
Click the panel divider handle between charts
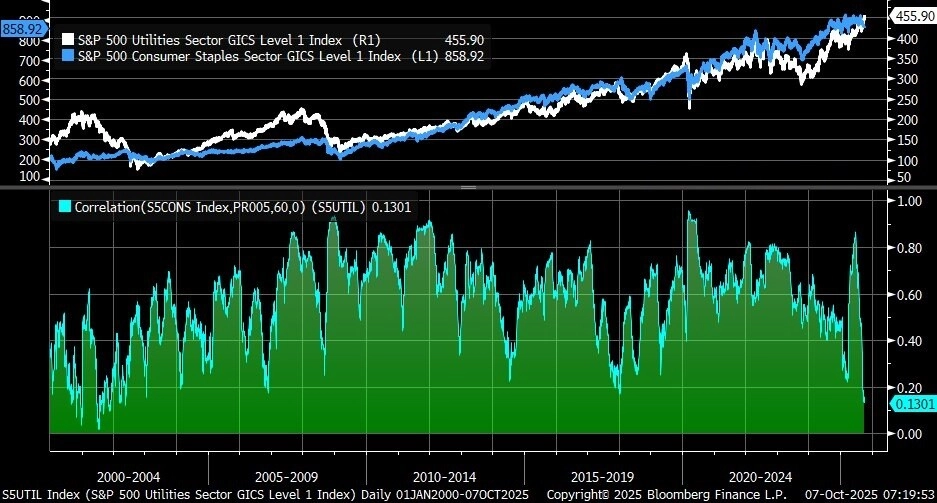click(468, 187)
